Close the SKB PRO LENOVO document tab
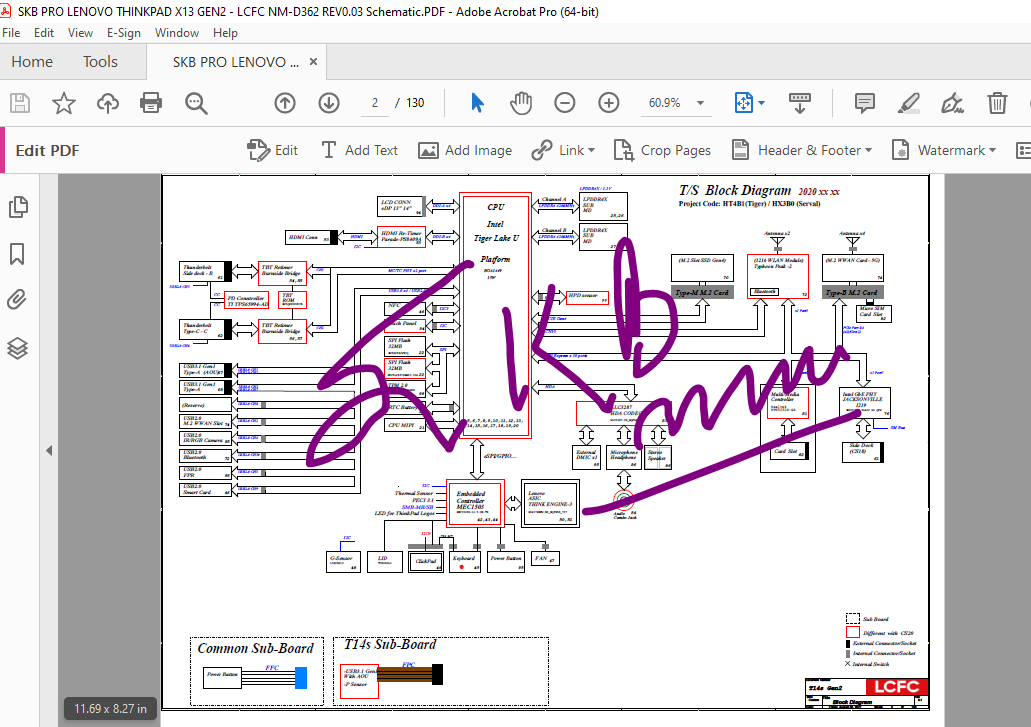 point(314,62)
